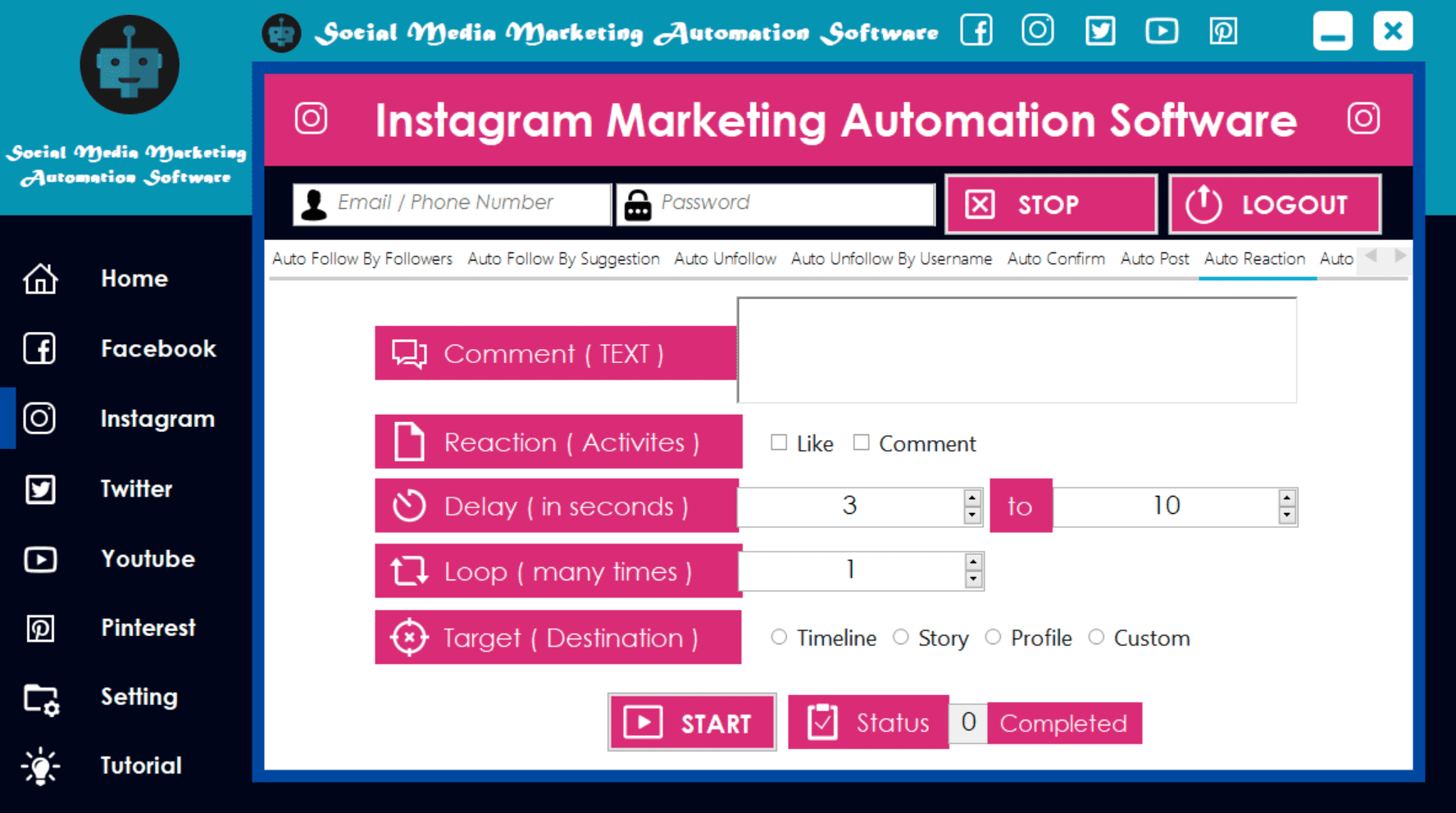Click the large robot logo in the sidebar
1456x813 pixels.
130,64
